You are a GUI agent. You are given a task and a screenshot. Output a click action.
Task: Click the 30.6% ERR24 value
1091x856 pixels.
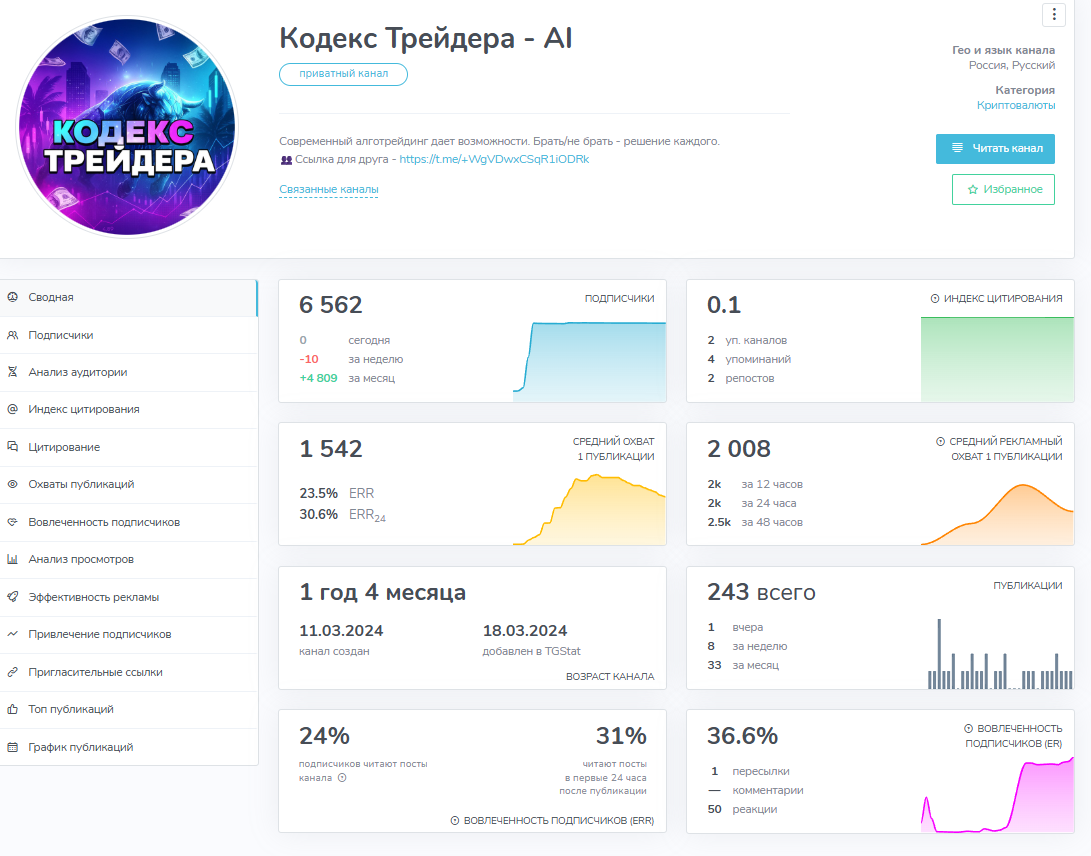[x=319, y=514]
